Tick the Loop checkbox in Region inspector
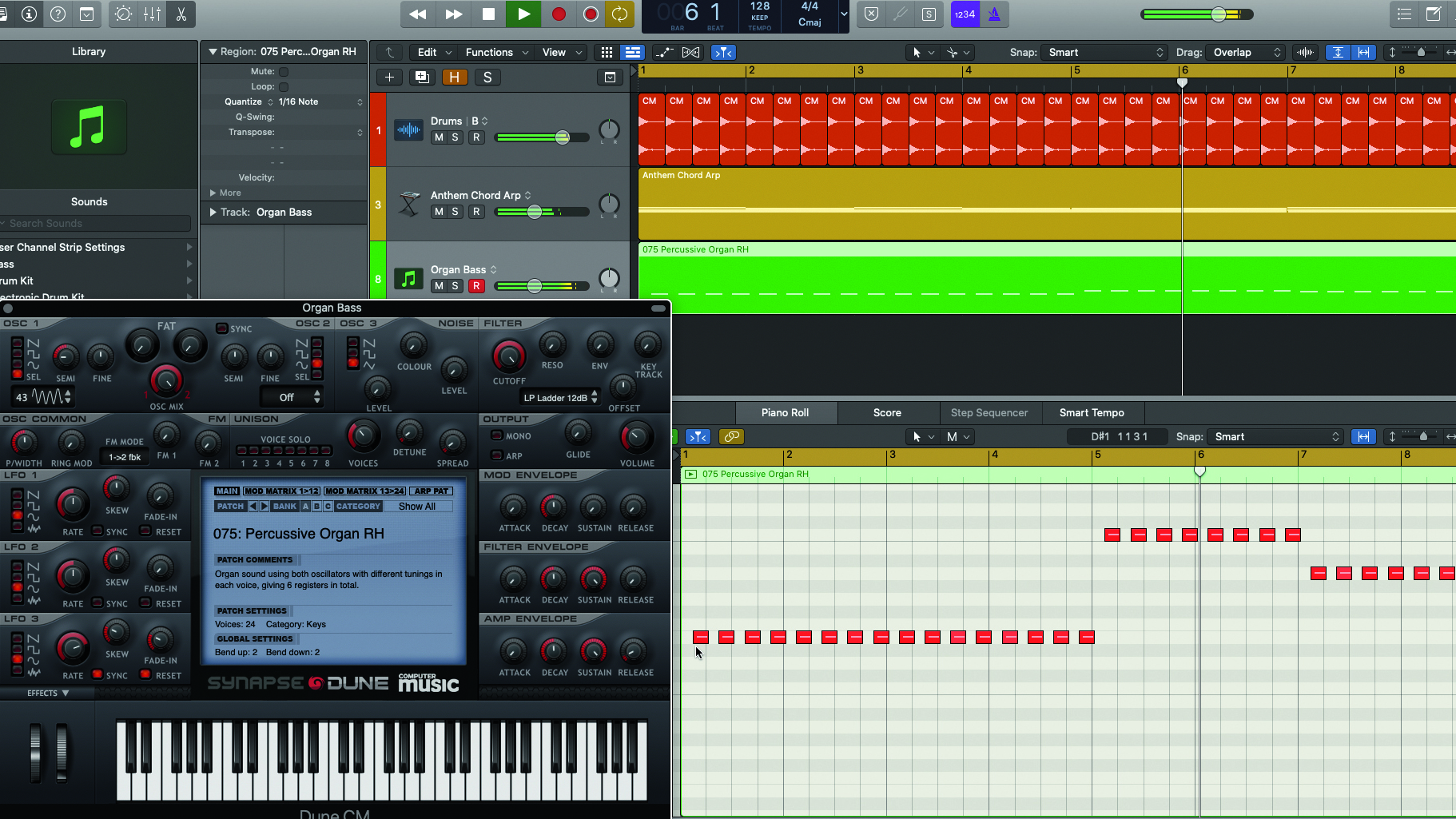1456x819 pixels. tap(284, 87)
